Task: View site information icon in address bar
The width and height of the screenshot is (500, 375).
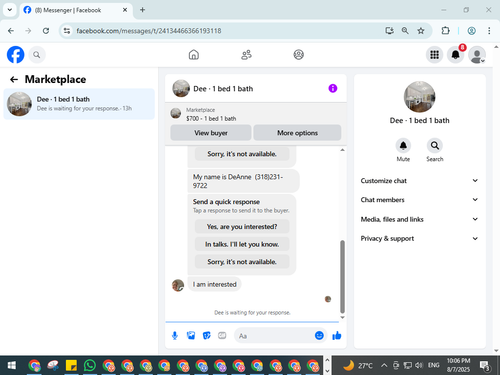Action: tap(67, 31)
